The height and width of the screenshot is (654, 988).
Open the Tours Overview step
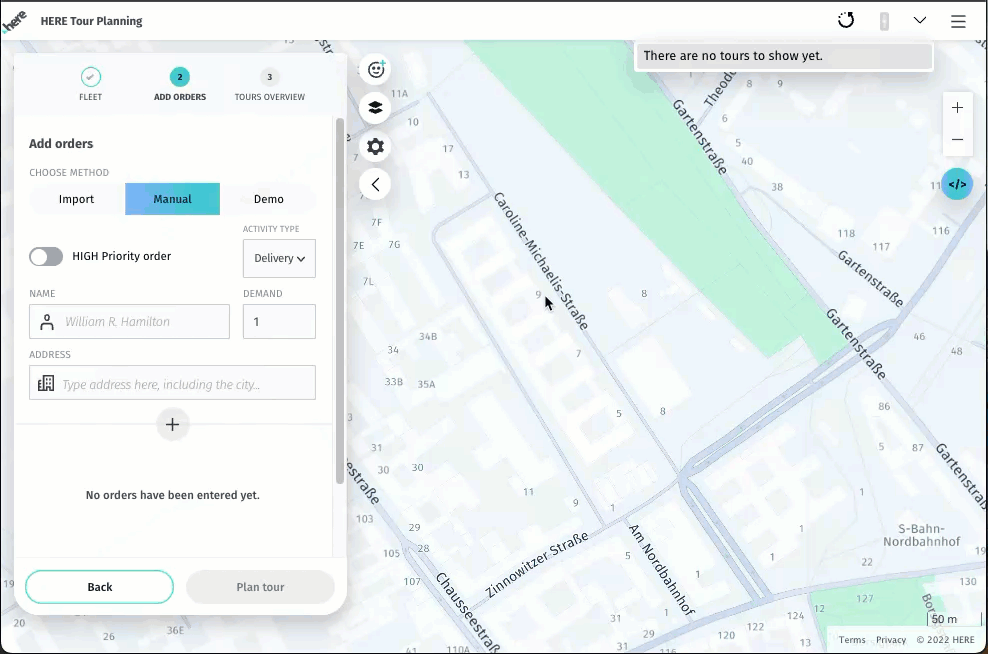(x=270, y=84)
